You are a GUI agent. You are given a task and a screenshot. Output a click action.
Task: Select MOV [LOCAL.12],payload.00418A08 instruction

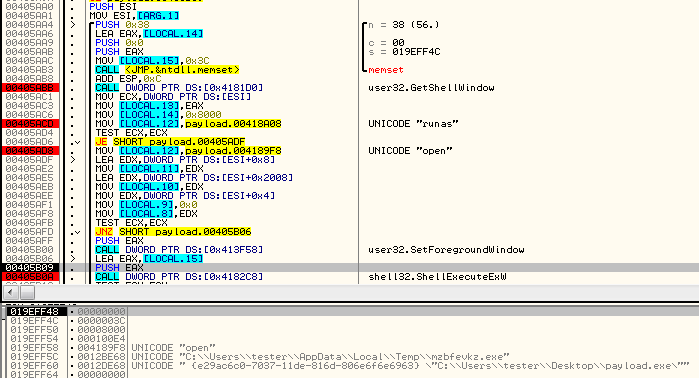(x=188, y=123)
